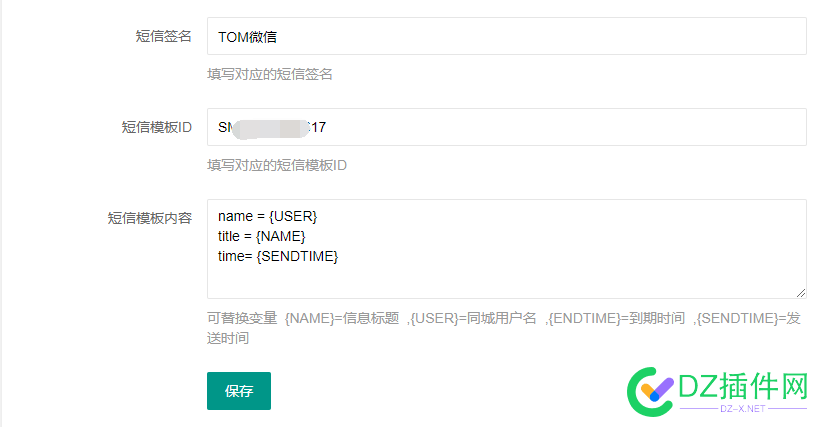Click the textarea resize grip handle
The image size is (822, 427).
coord(801,293)
